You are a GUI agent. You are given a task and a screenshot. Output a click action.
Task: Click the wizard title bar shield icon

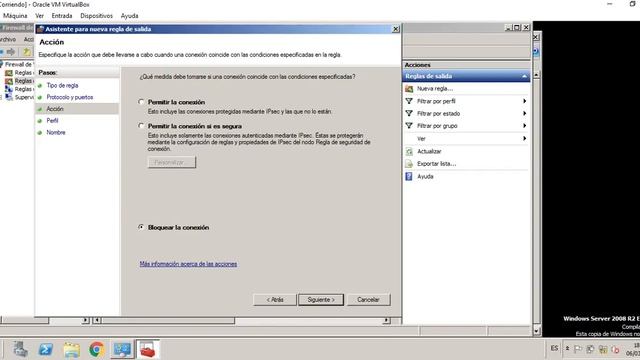click(x=40, y=29)
